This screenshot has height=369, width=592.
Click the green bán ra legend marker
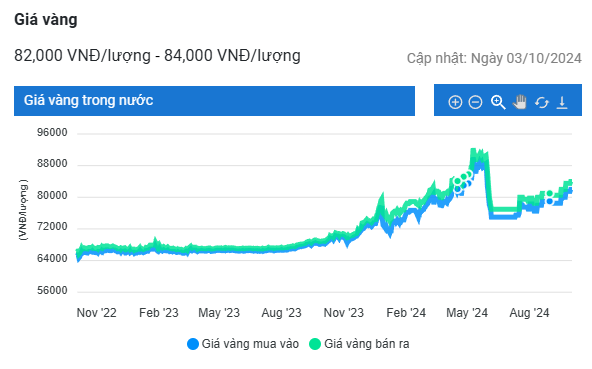click(x=314, y=344)
